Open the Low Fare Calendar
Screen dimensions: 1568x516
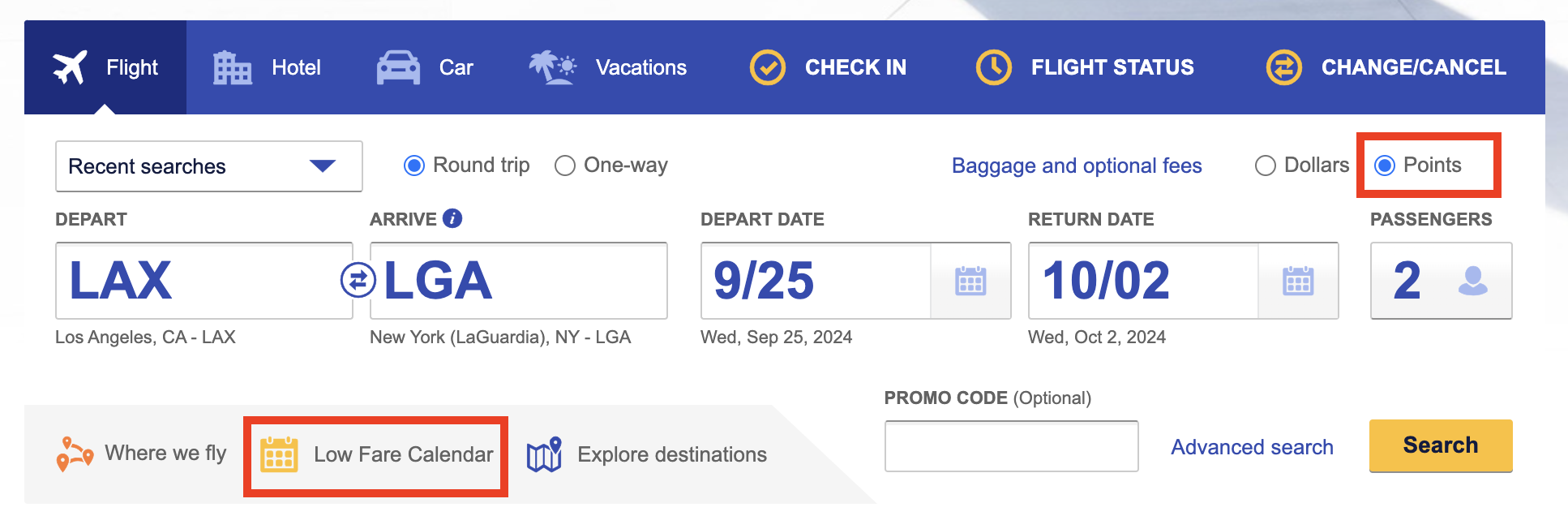coord(375,454)
